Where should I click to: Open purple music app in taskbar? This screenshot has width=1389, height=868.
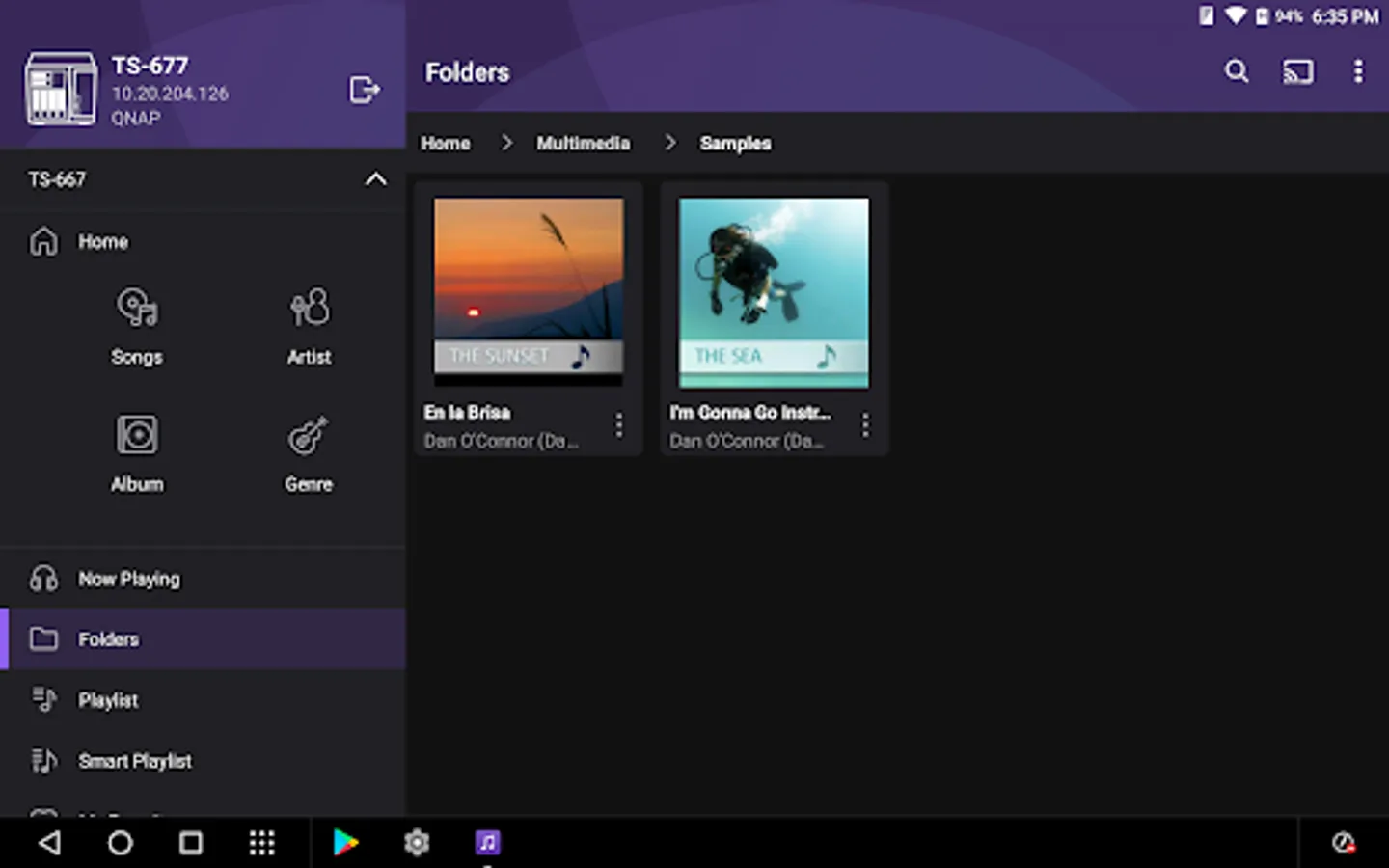click(x=488, y=843)
